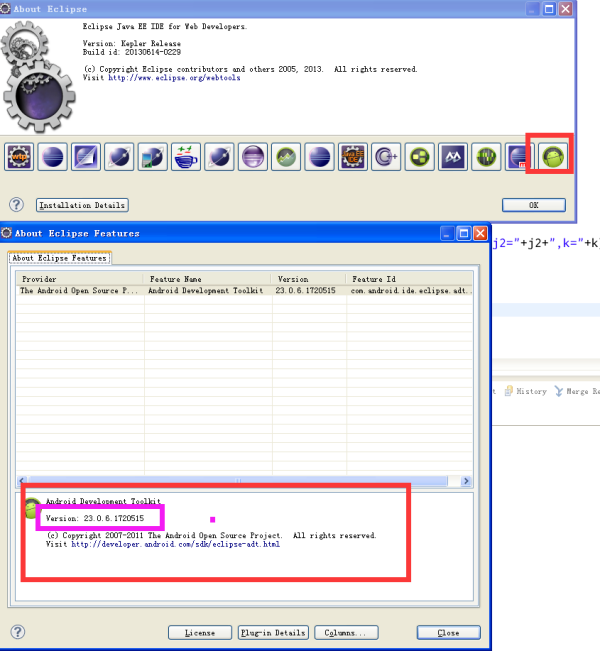The height and width of the screenshot is (651, 600).
Task: Click the License button
Action: [200, 633]
